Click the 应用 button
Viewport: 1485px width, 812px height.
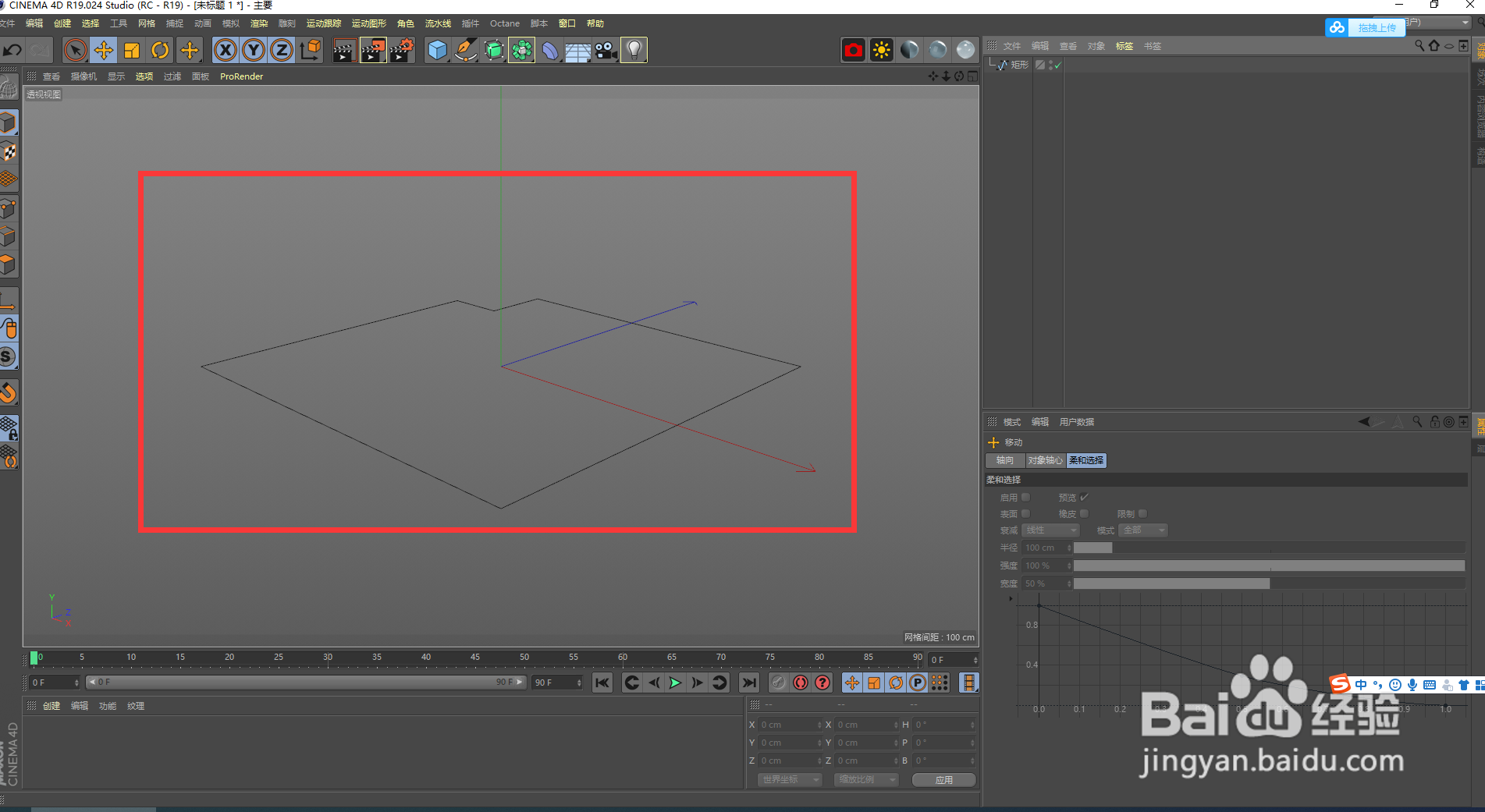tap(943, 779)
